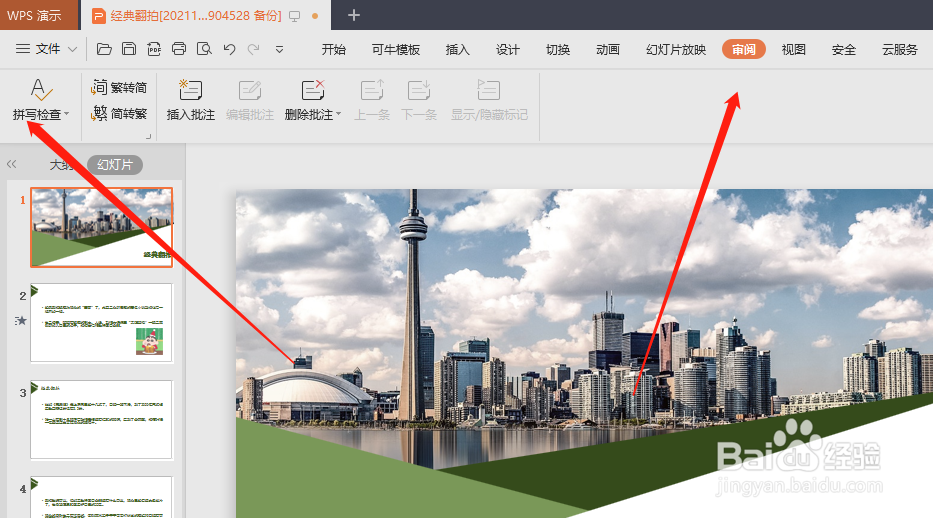Collapse the slide panel with the double chevron
The width and height of the screenshot is (933, 518).
coord(11,164)
